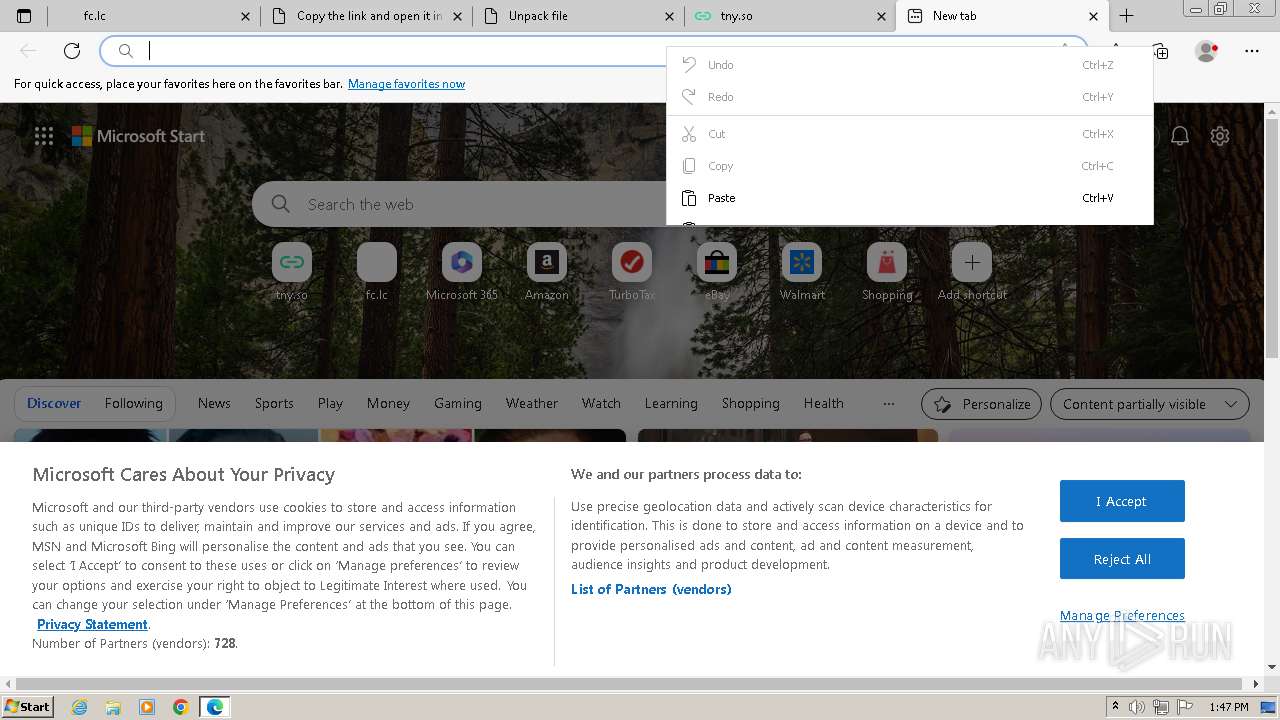Open the Microsoft apps grid launcher
This screenshot has height=720, width=1280.
[x=44, y=136]
